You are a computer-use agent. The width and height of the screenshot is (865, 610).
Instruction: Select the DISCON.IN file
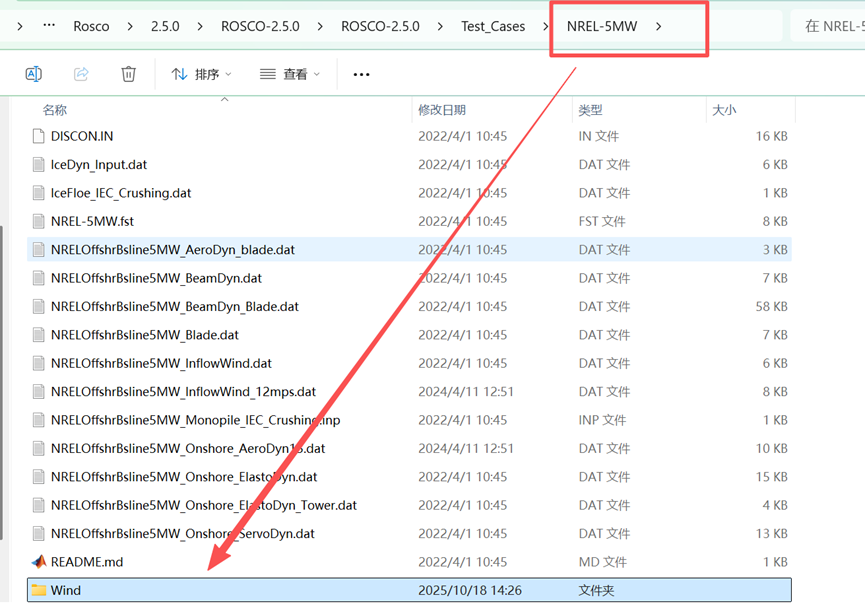point(79,135)
